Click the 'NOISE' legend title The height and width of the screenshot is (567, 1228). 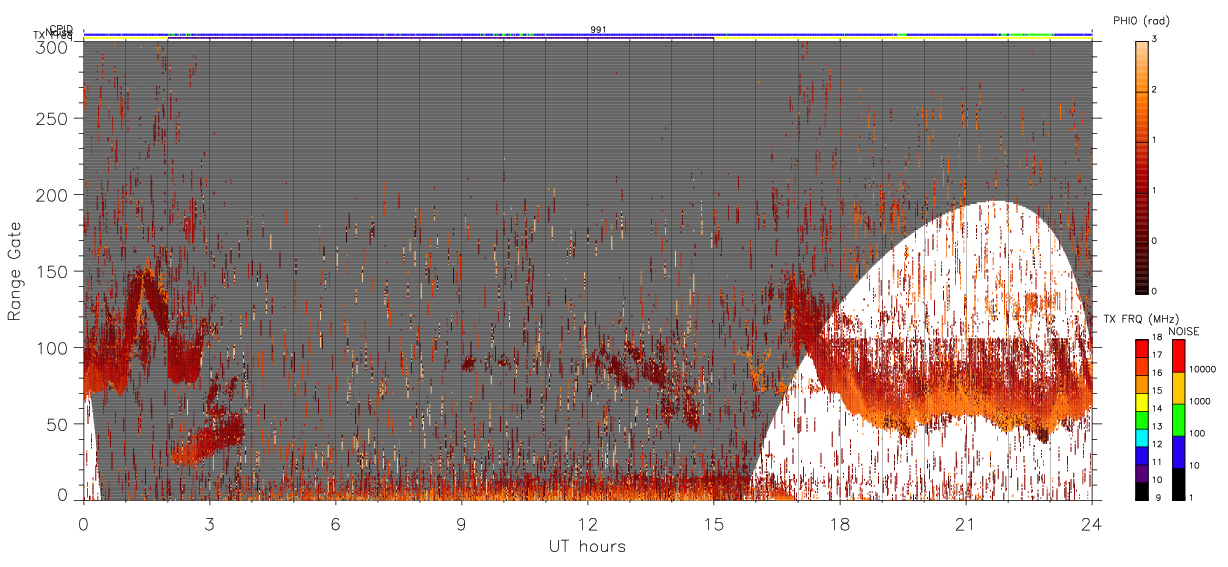tap(1184, 331)
